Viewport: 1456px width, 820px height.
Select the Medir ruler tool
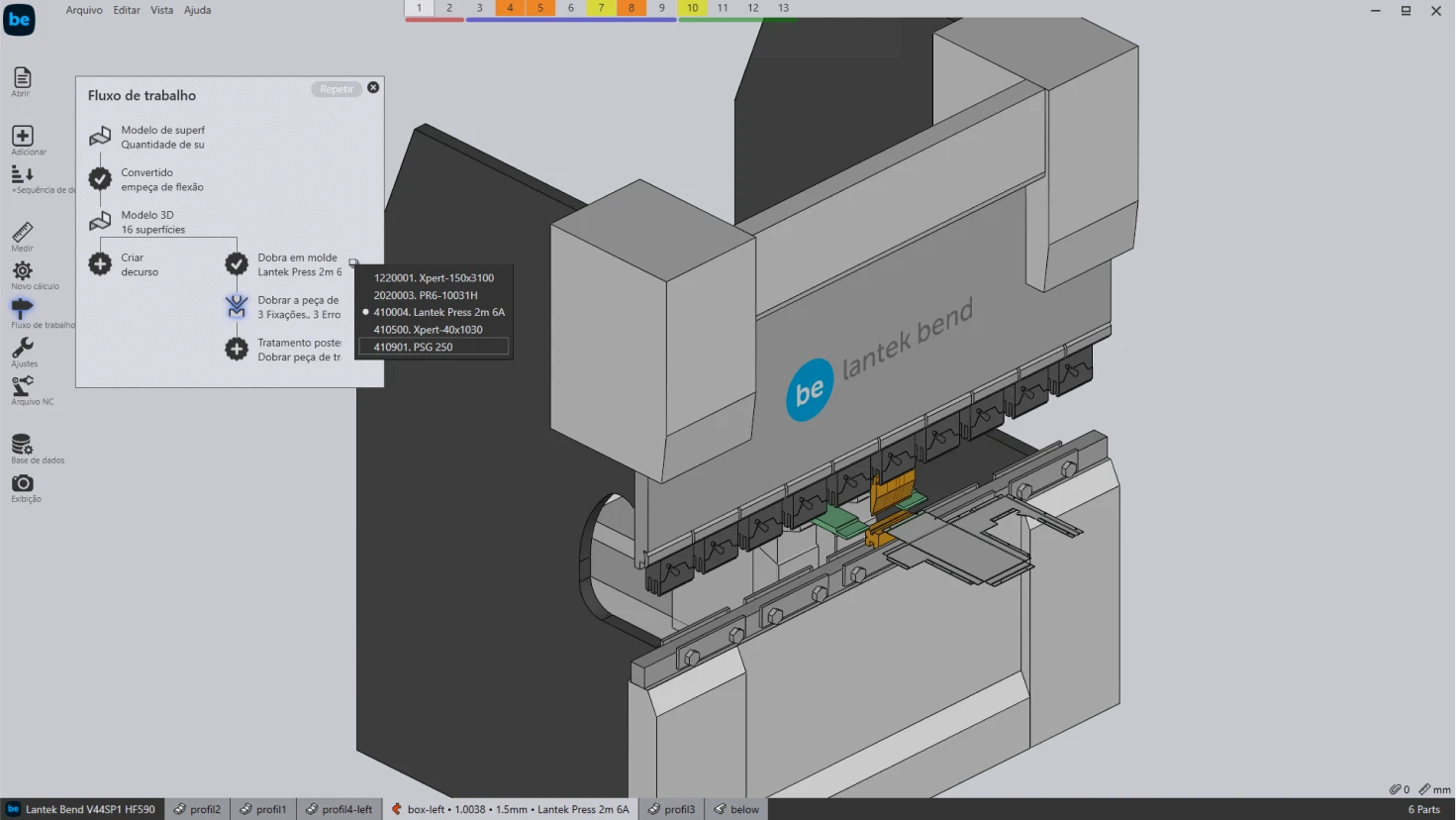pyautogui.click(x=22, y=232)
